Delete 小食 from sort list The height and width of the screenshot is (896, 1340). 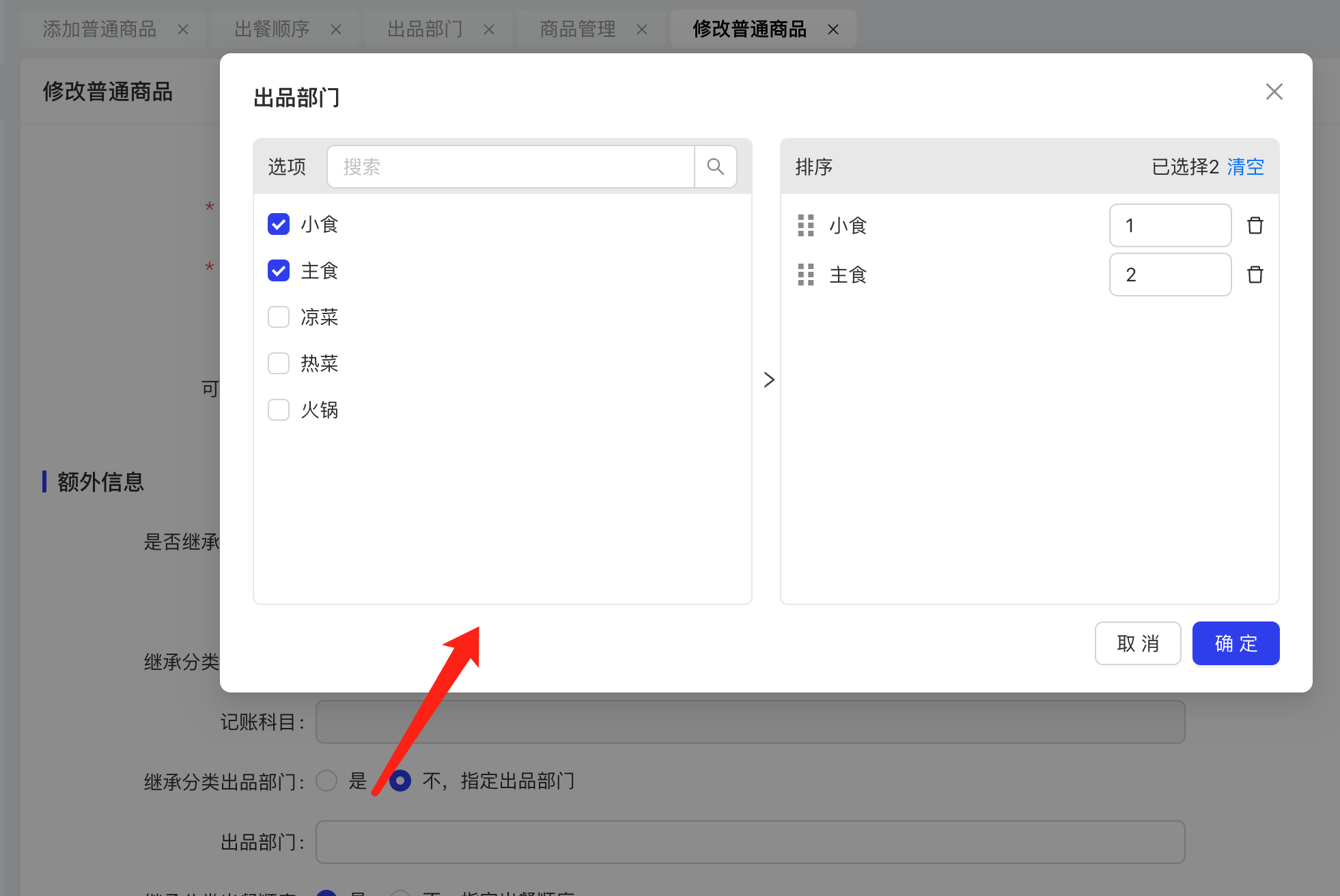tap(1255, 225)
